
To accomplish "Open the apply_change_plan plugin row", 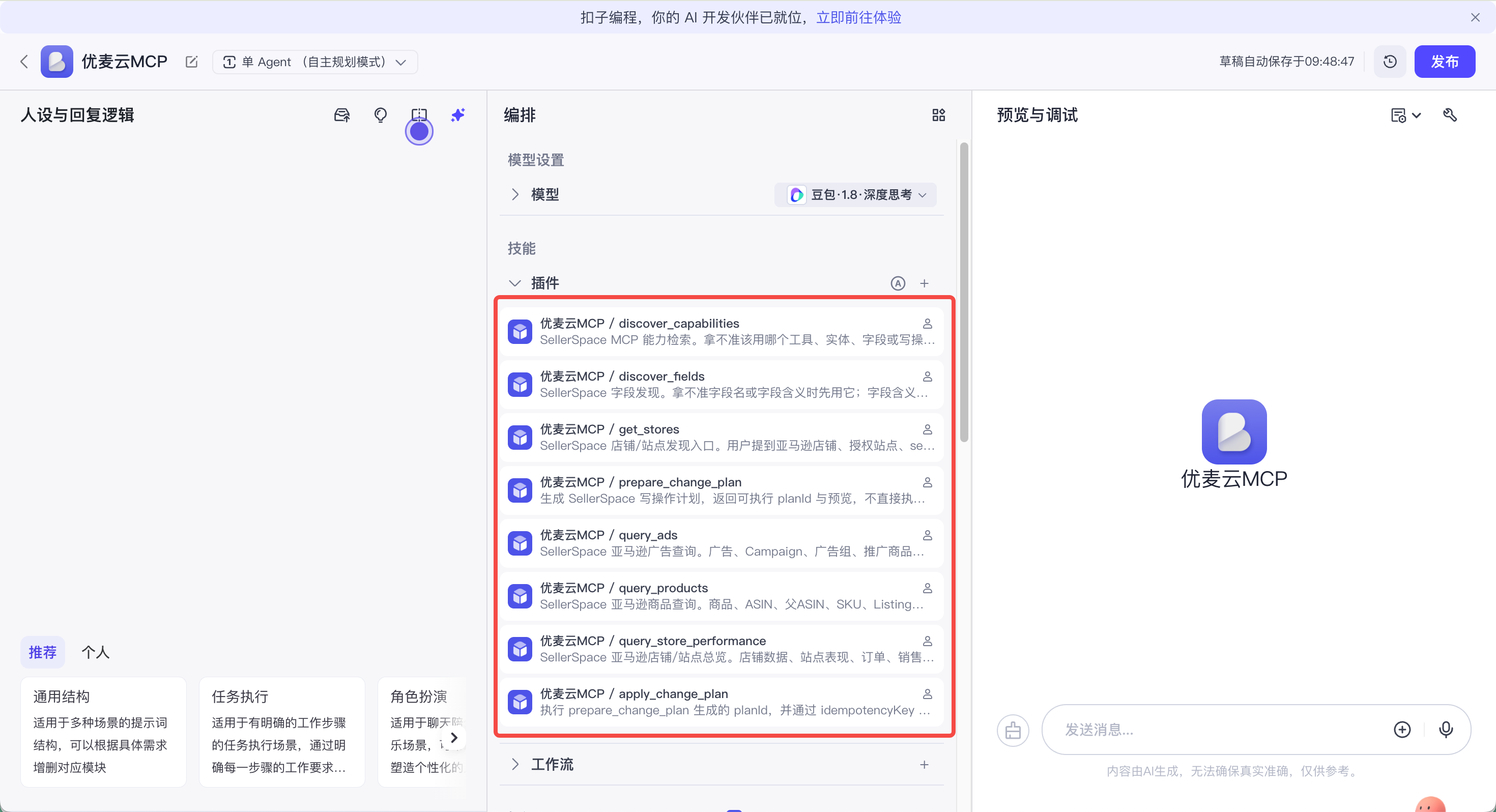I will 722,702.
